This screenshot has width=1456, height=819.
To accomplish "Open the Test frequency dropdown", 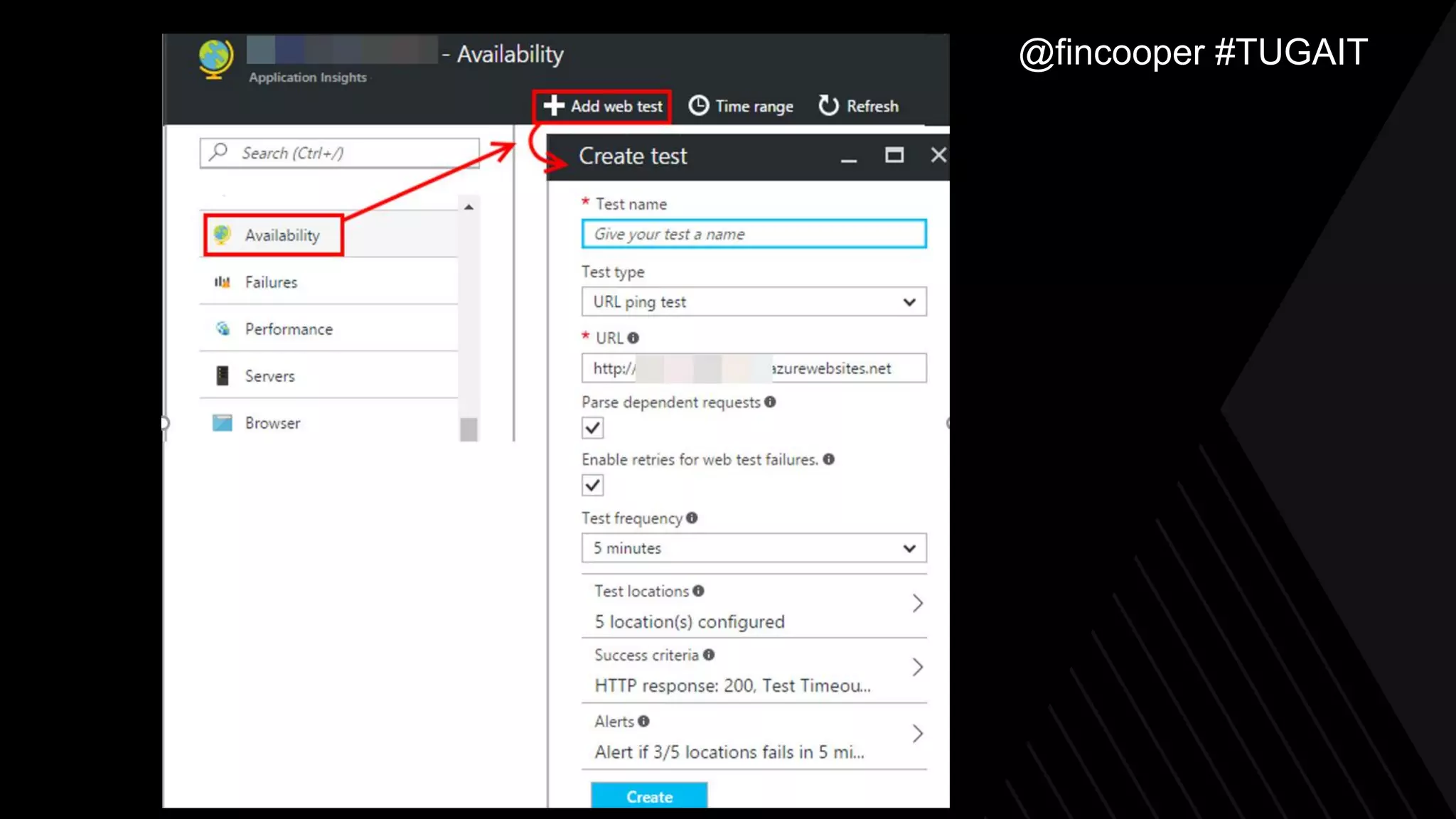I will pyautogui.click(x=754, y=548).
